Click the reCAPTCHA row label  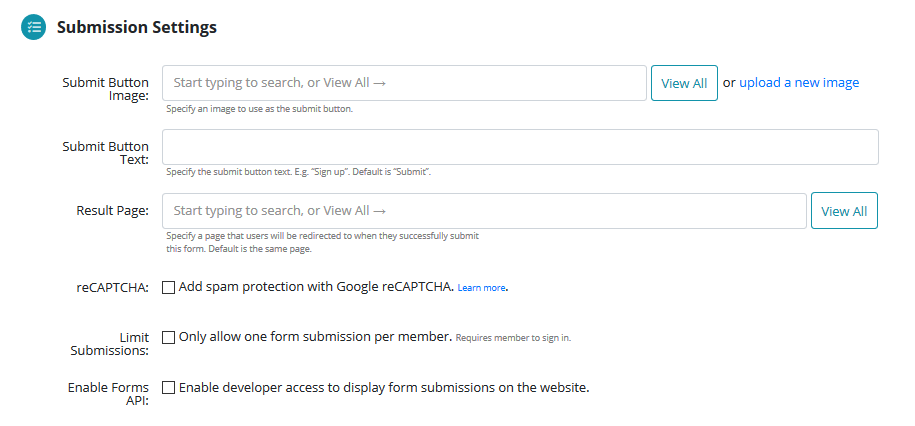(113, 287)
